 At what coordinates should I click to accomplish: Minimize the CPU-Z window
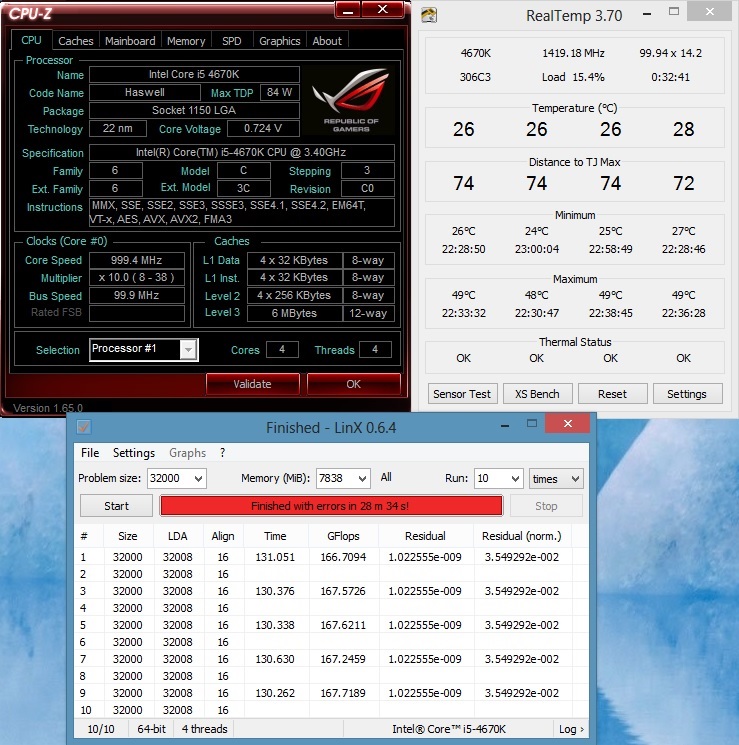click(x=348, y=10)
